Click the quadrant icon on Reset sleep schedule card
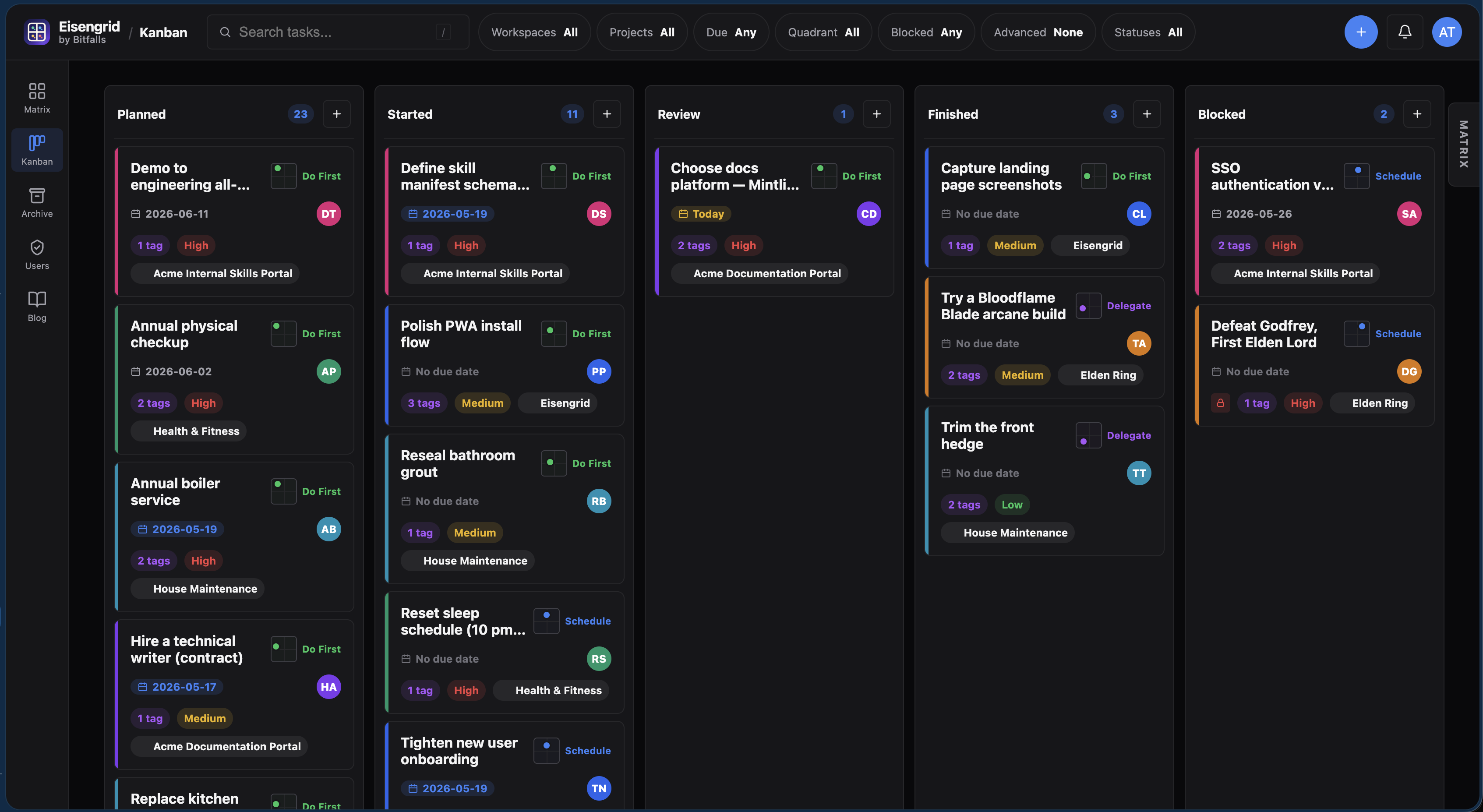This screenshot has width=1483, height=812. [546, 621]
